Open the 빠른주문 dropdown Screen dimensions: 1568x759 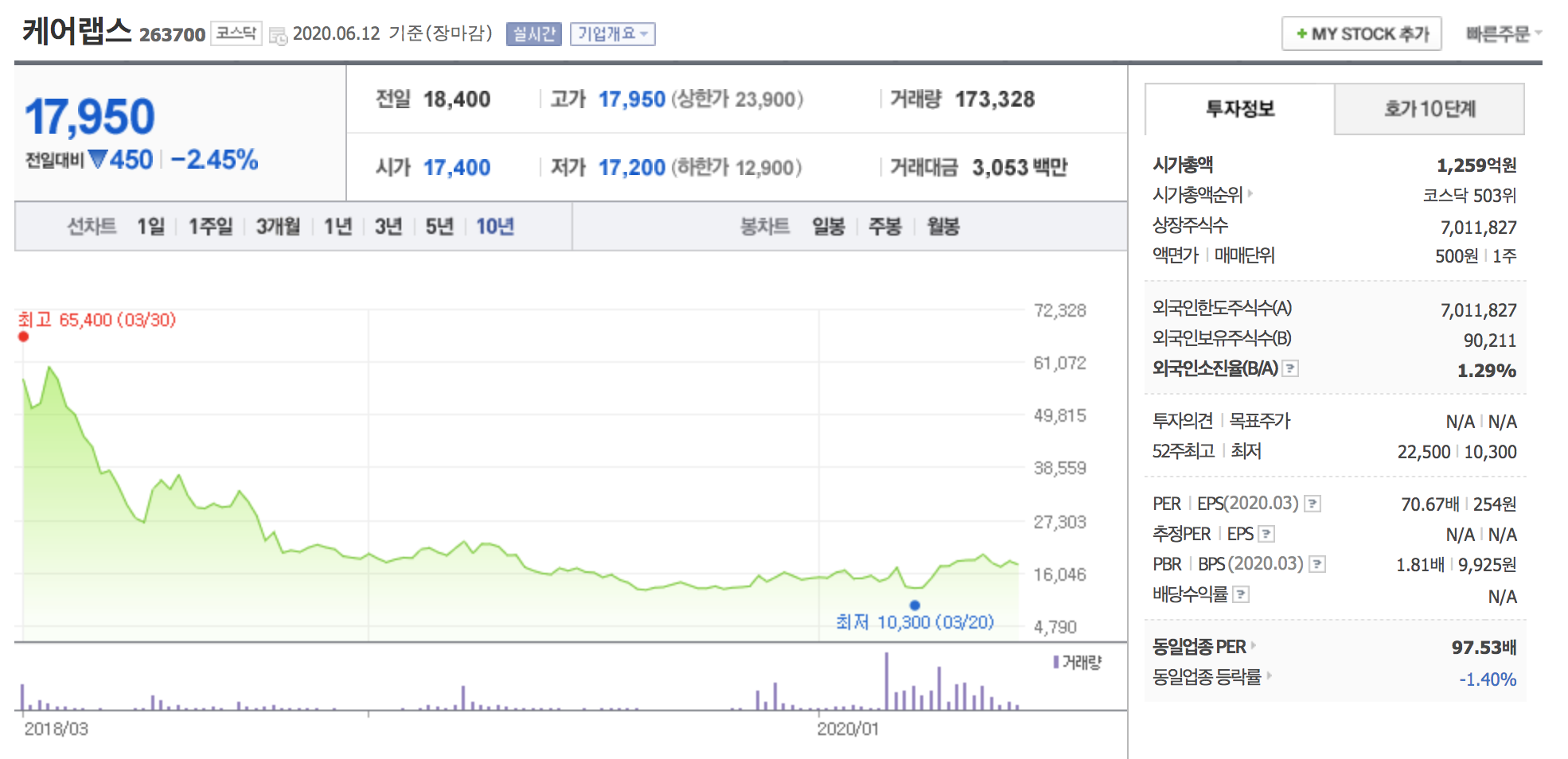click(1504, 34)
